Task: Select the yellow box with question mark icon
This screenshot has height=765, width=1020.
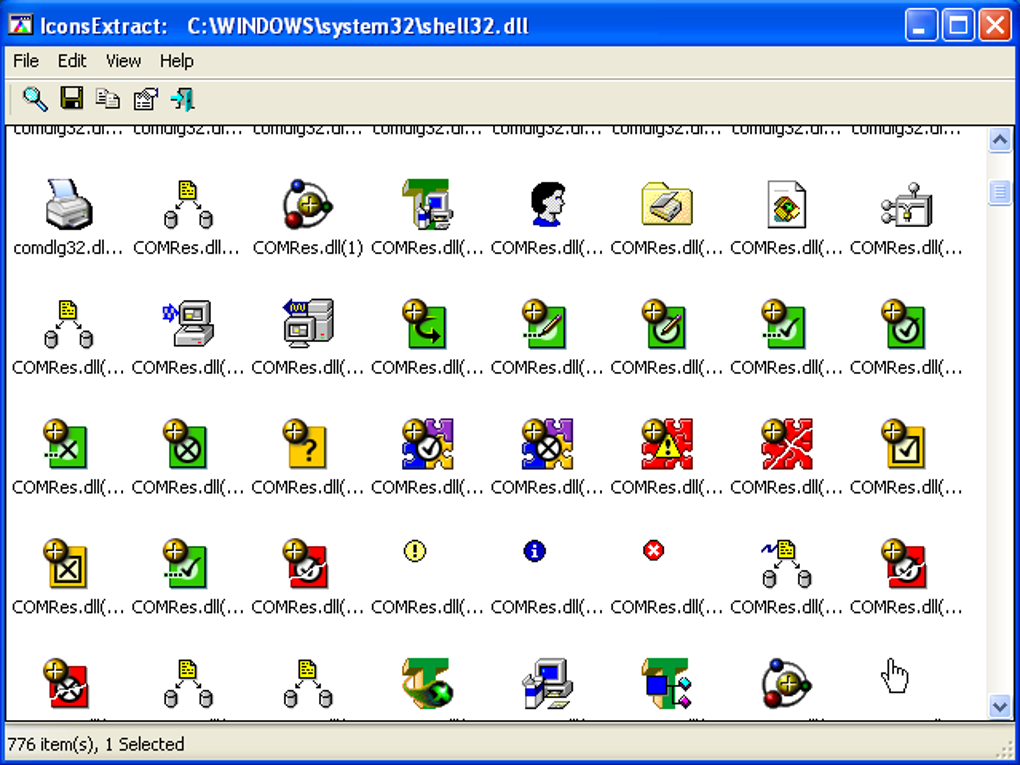Action: pos(304,444)
